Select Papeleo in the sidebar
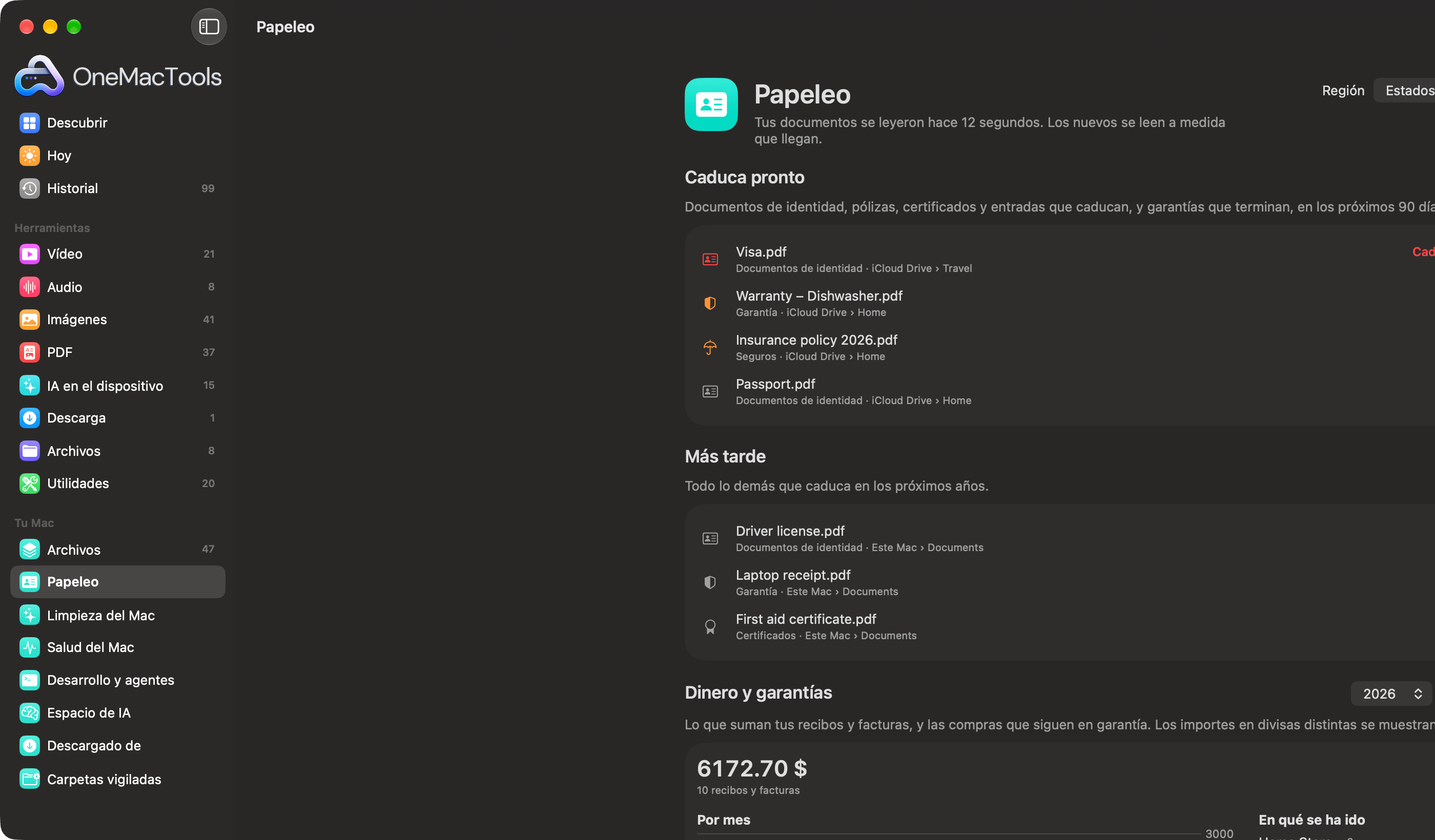This screenshot has width=1435, height=840. pos(117,582)
